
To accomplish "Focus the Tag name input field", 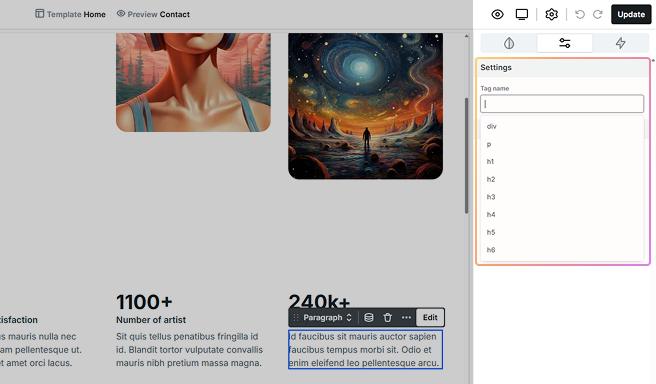I will [x=562, y=104].
